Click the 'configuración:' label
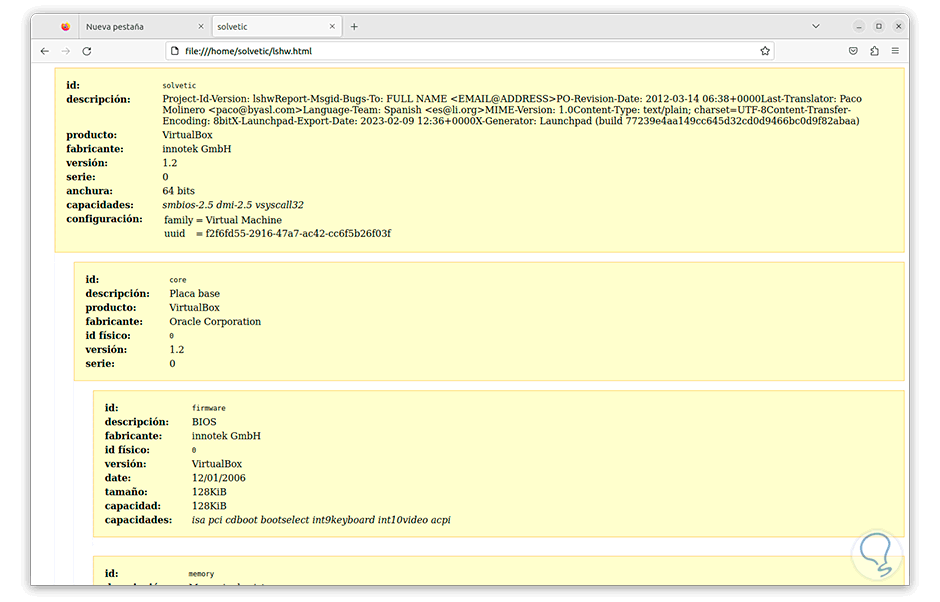Viewport: 940px width, 602px height. (104, 219)
